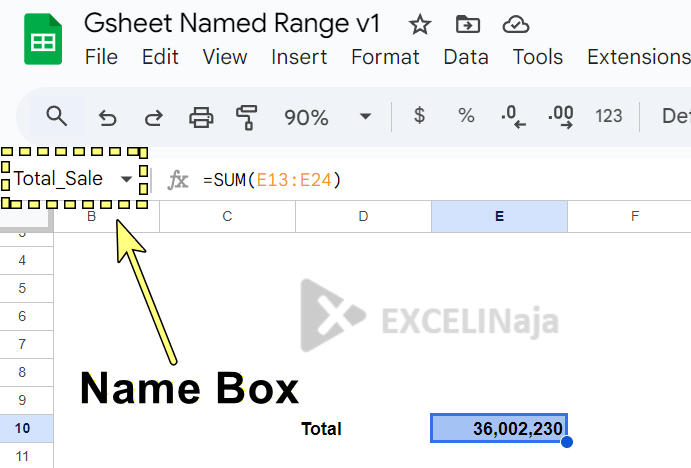This screenshot has width=691, height=468.
Task: Decrease decimal places
Action: (x=513, y=117)
